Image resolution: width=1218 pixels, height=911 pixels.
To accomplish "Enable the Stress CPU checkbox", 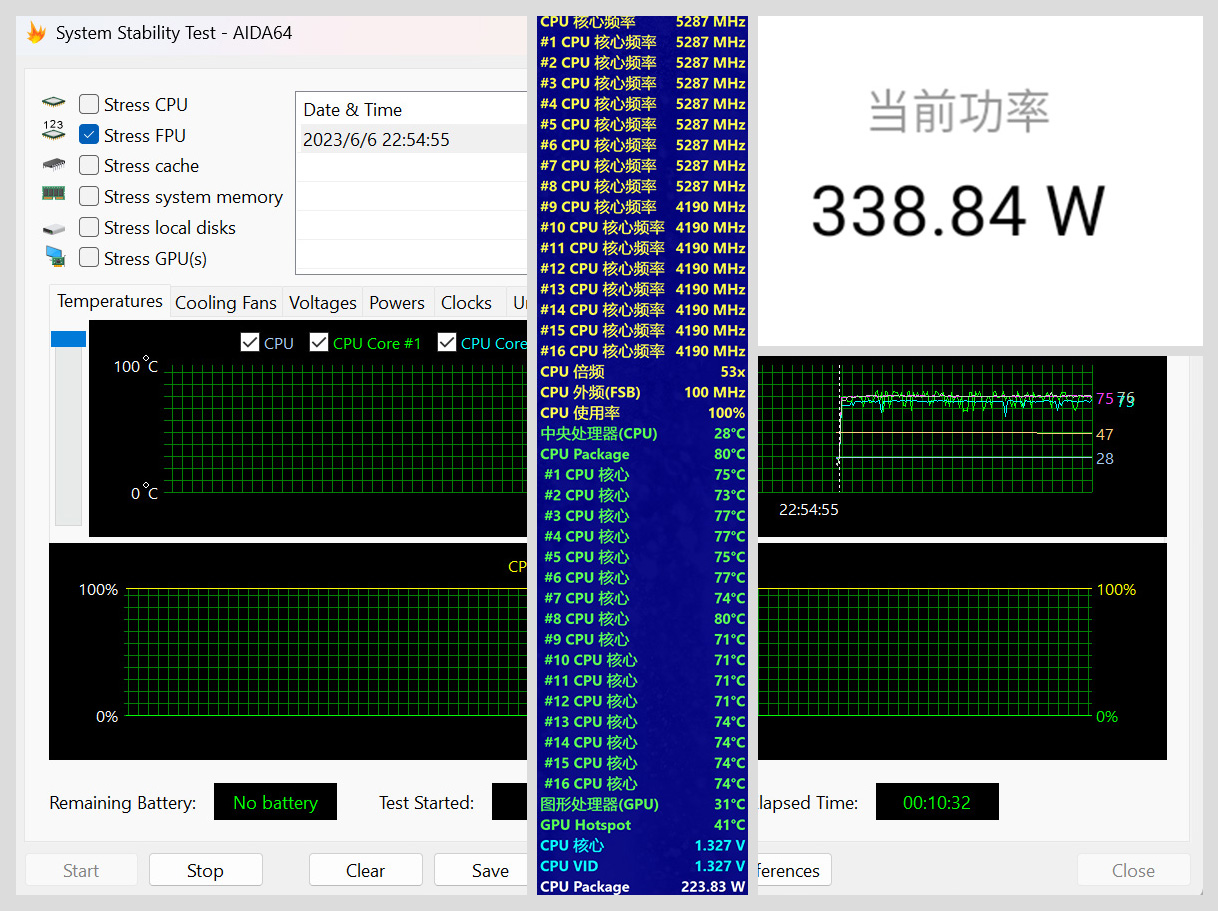I will coord(88,103).
